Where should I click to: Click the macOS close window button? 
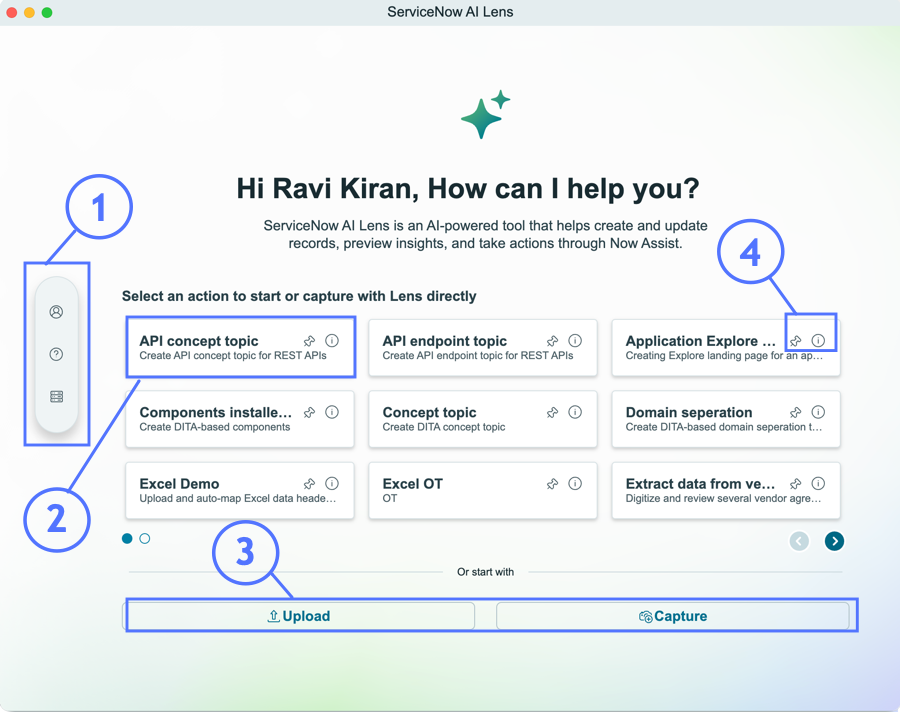point(11,12)
